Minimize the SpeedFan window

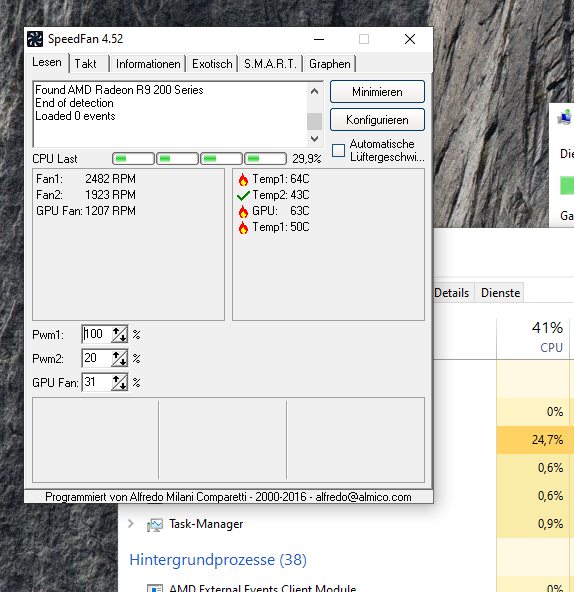(319, 39)
